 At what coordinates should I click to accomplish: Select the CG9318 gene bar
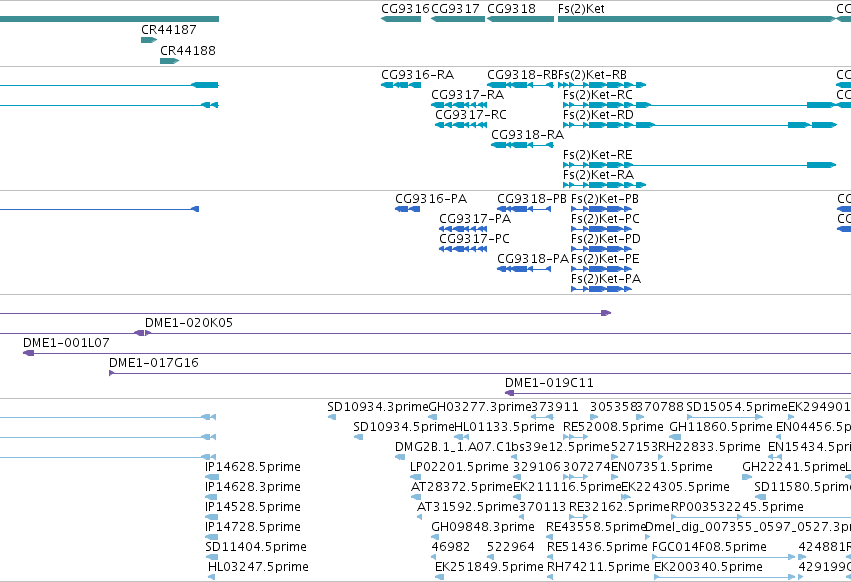pyautogui.click(x=520, y=19)
